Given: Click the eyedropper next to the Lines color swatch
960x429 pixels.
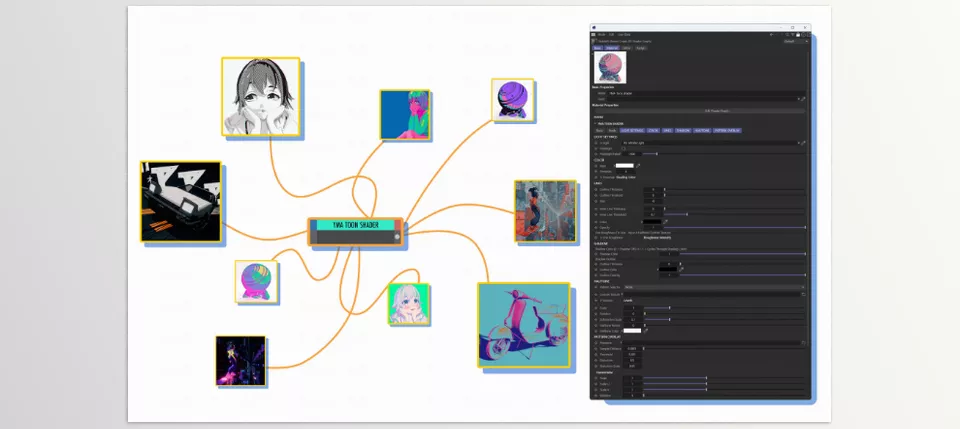Looking at the screenshot, I should click(x=666, y=222).
